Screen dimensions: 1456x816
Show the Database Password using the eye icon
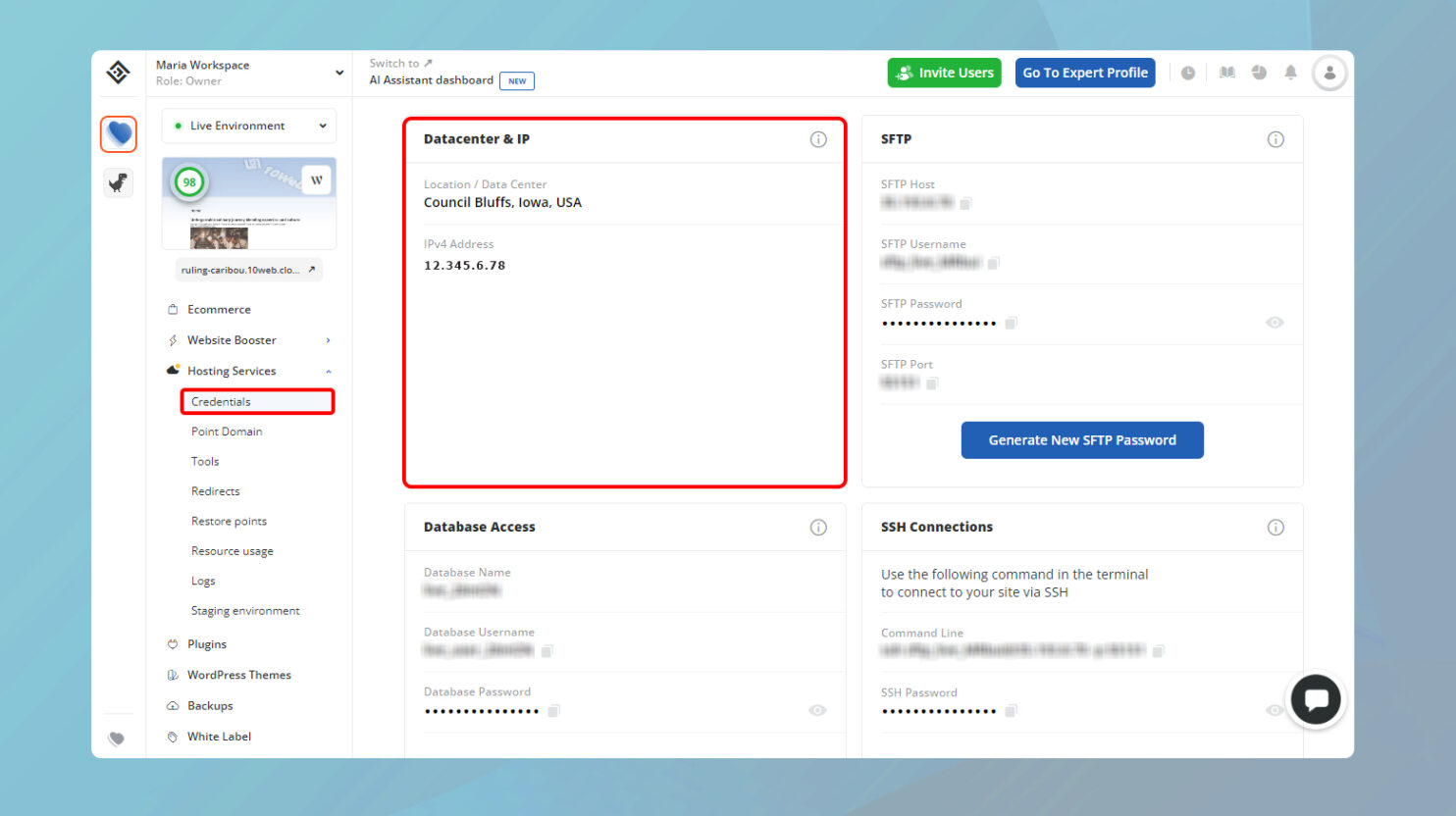coord(817,710)
